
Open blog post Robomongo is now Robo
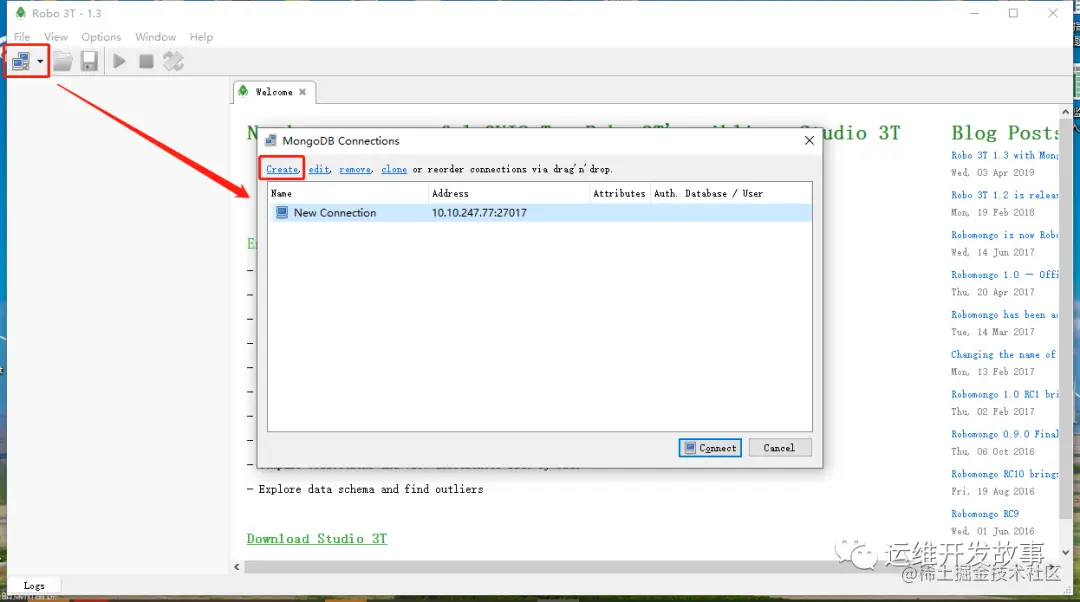pos(1004,235)
